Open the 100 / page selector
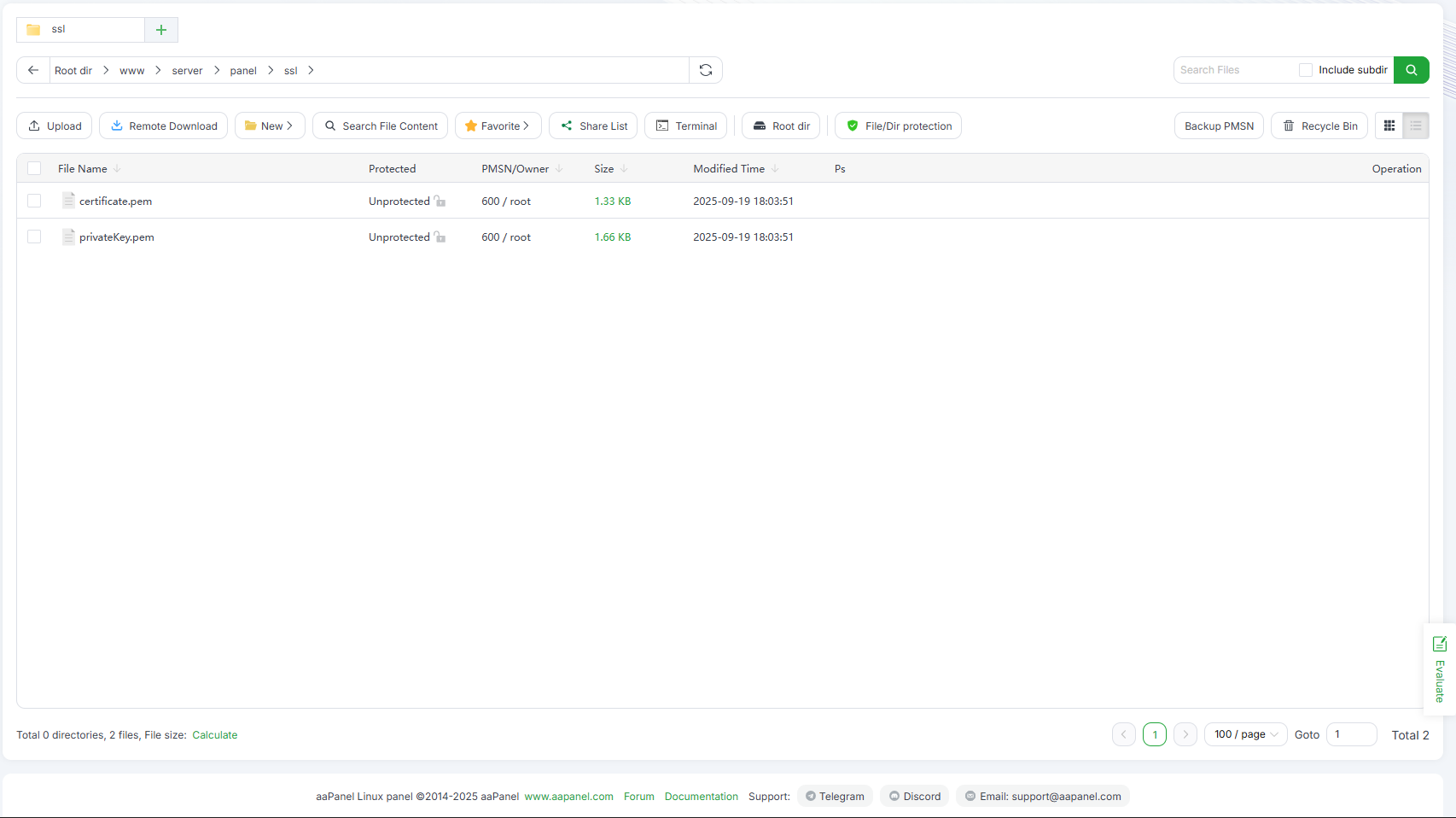The width and height of the screenshot is (1456, 818). (1245, 734)
